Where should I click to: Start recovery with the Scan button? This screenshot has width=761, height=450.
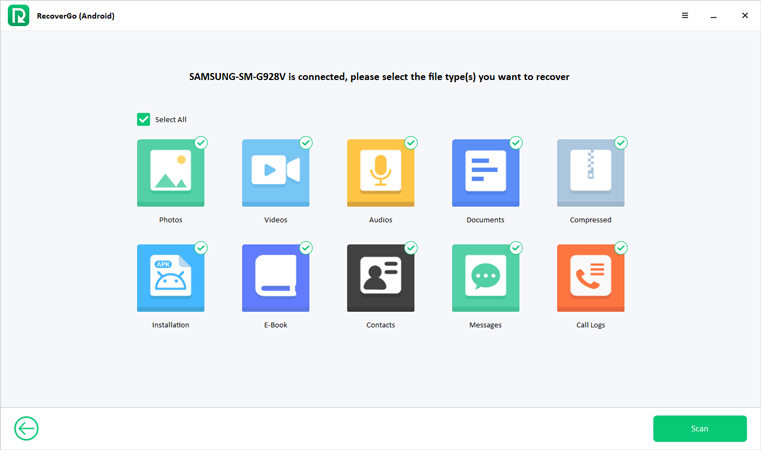click(x=699, y=428)
